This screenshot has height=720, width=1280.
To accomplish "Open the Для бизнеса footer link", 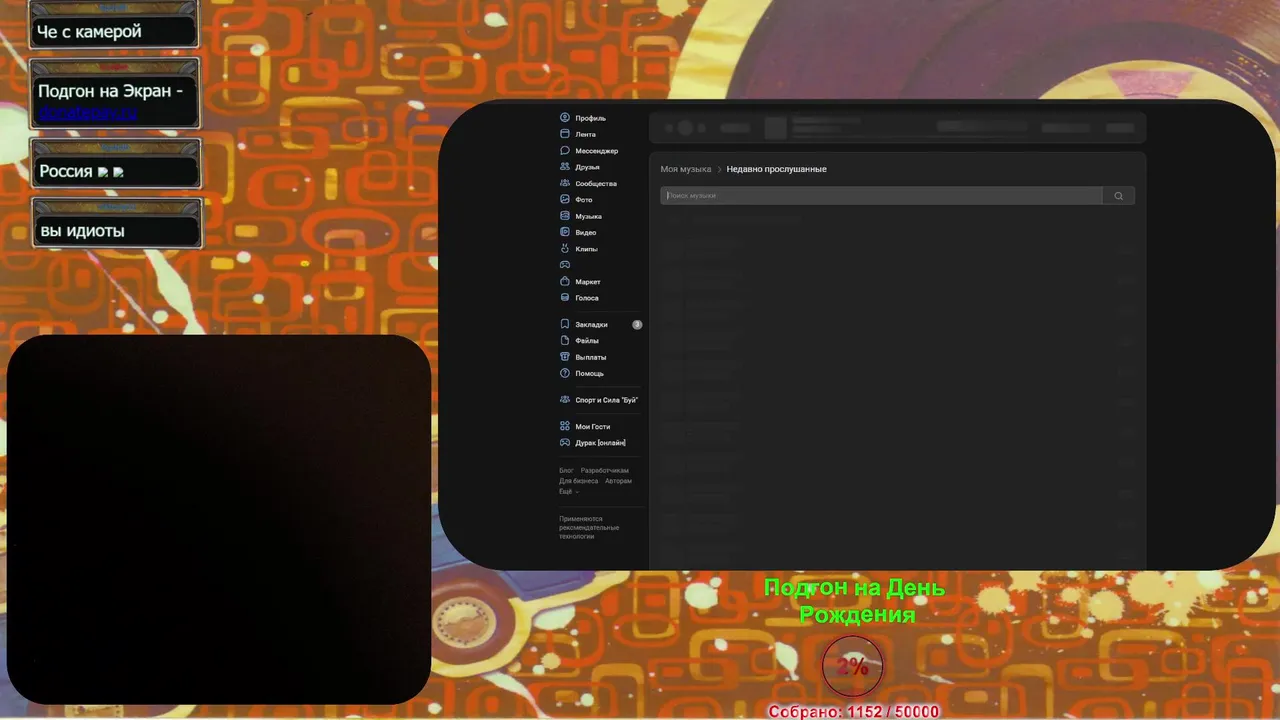I will pos(579,481).
